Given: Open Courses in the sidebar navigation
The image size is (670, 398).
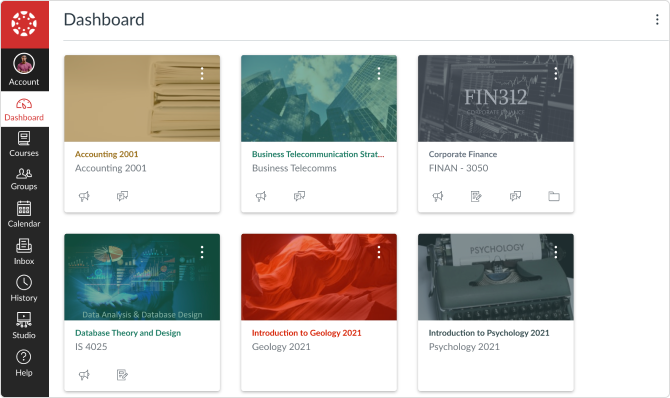Looking at the screenshot, I should (24, 144).
